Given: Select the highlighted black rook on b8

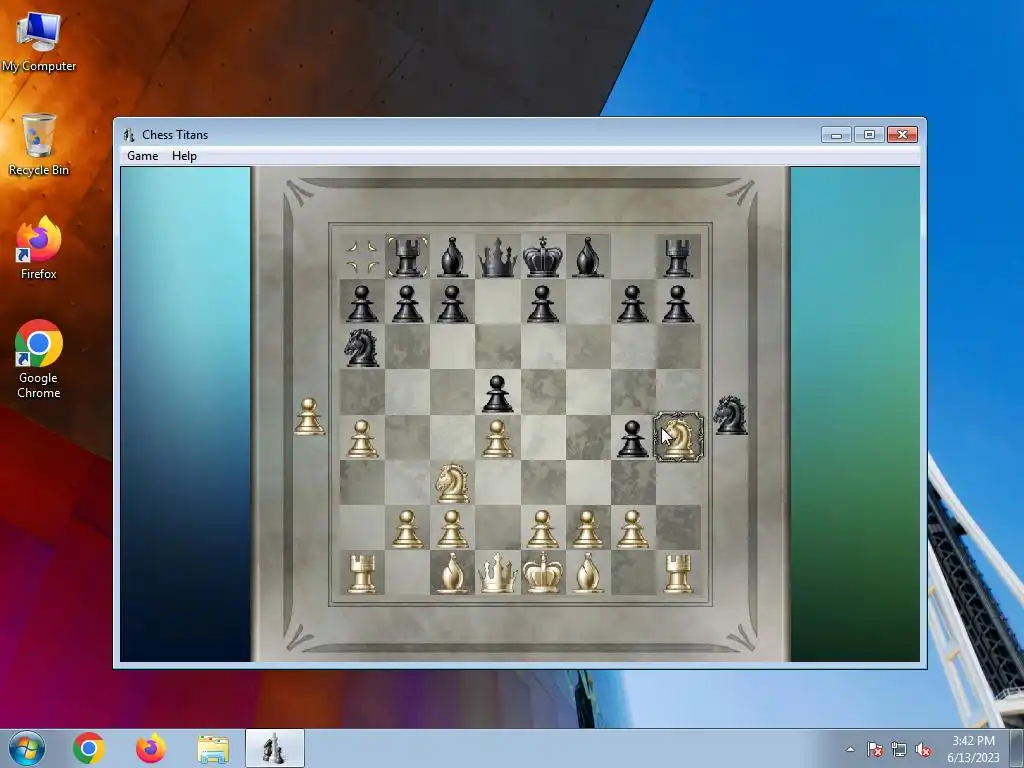Looking at the screenshot, I should click(408, 256).
